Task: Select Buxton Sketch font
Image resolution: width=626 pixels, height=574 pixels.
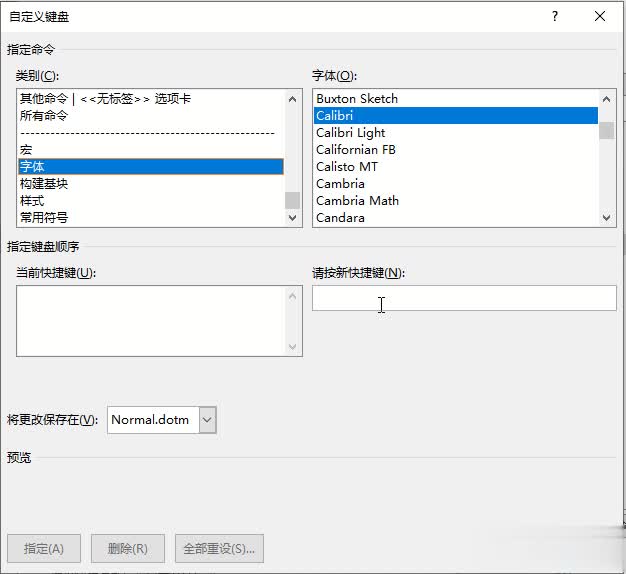Action: (x=456, y=99)
